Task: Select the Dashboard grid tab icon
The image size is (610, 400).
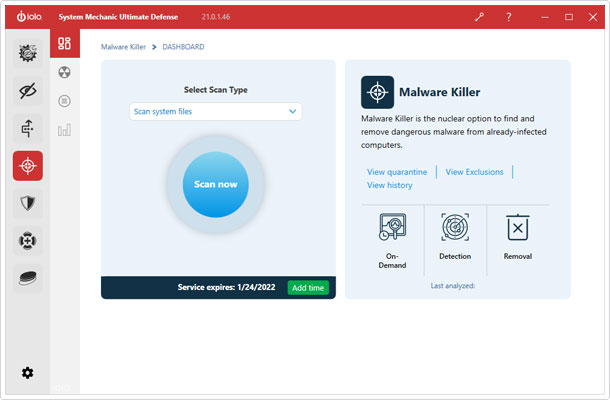Action: tap(65, 43)
